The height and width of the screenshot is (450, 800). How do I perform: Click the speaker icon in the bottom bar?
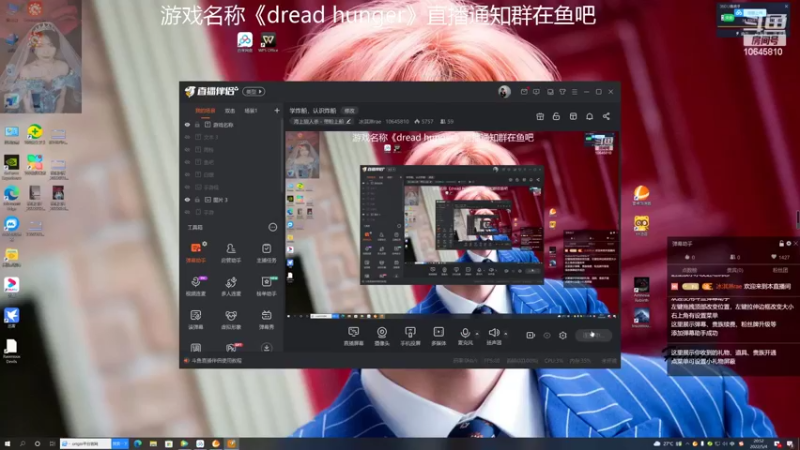point(493,333)
